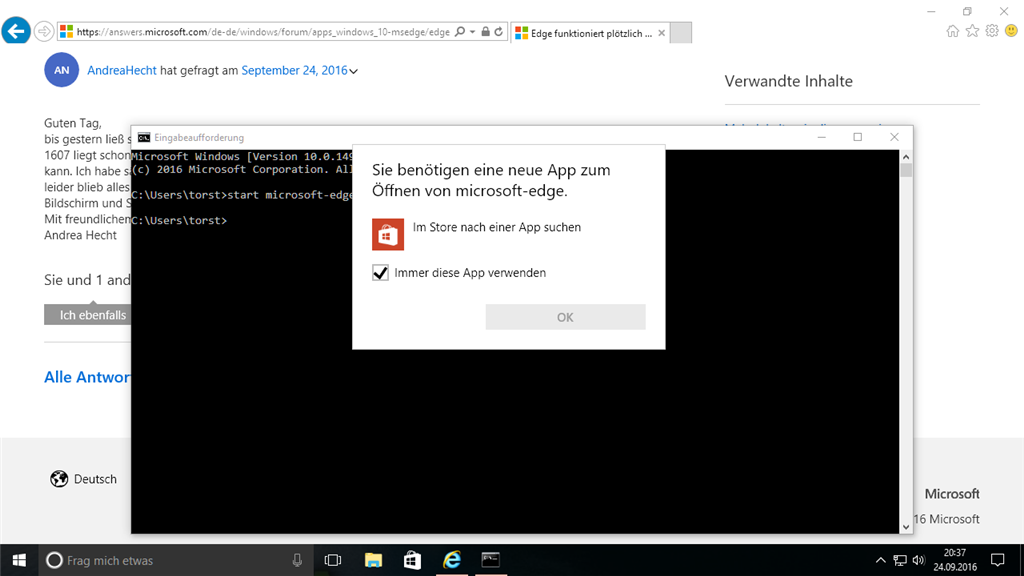Click the volume speaker tray icon
The width and height of the screenshot is (1024, 576).
click(x=919, y=560)
